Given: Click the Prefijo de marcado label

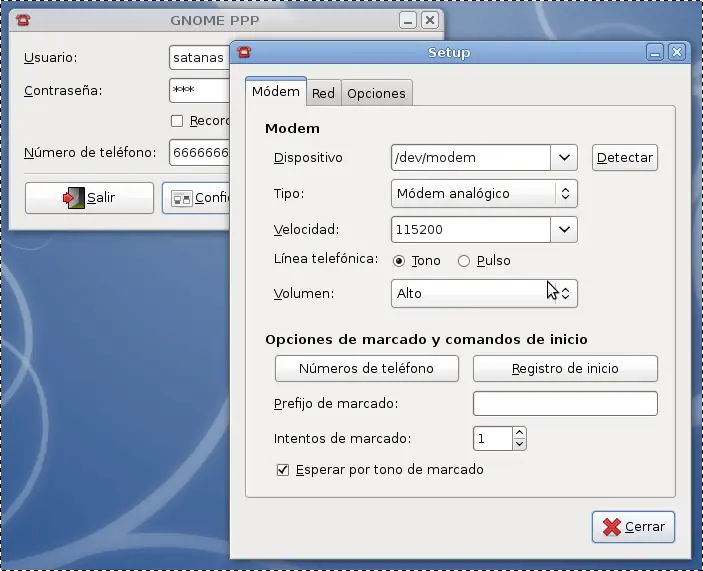Looking at the screenshot, I should click(x=336, y=404).
